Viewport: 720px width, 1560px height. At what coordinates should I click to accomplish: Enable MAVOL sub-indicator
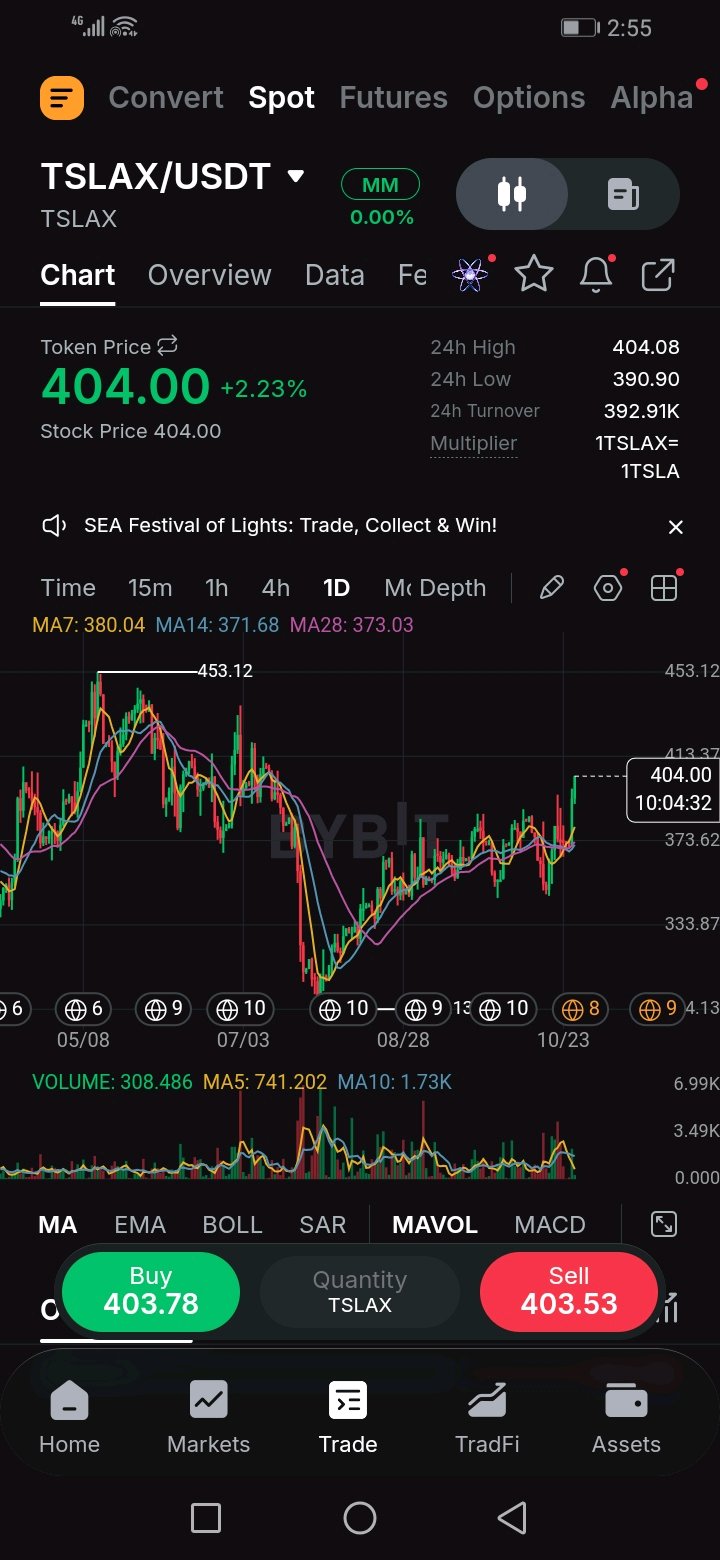click(x=435, y=1225)
